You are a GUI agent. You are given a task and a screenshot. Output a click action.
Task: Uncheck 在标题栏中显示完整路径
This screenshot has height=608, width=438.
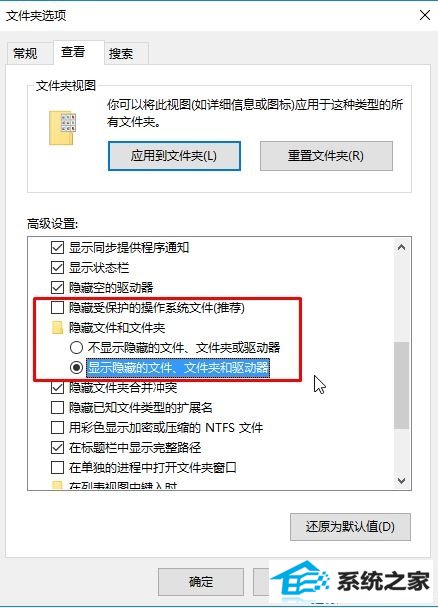[57, 447]
